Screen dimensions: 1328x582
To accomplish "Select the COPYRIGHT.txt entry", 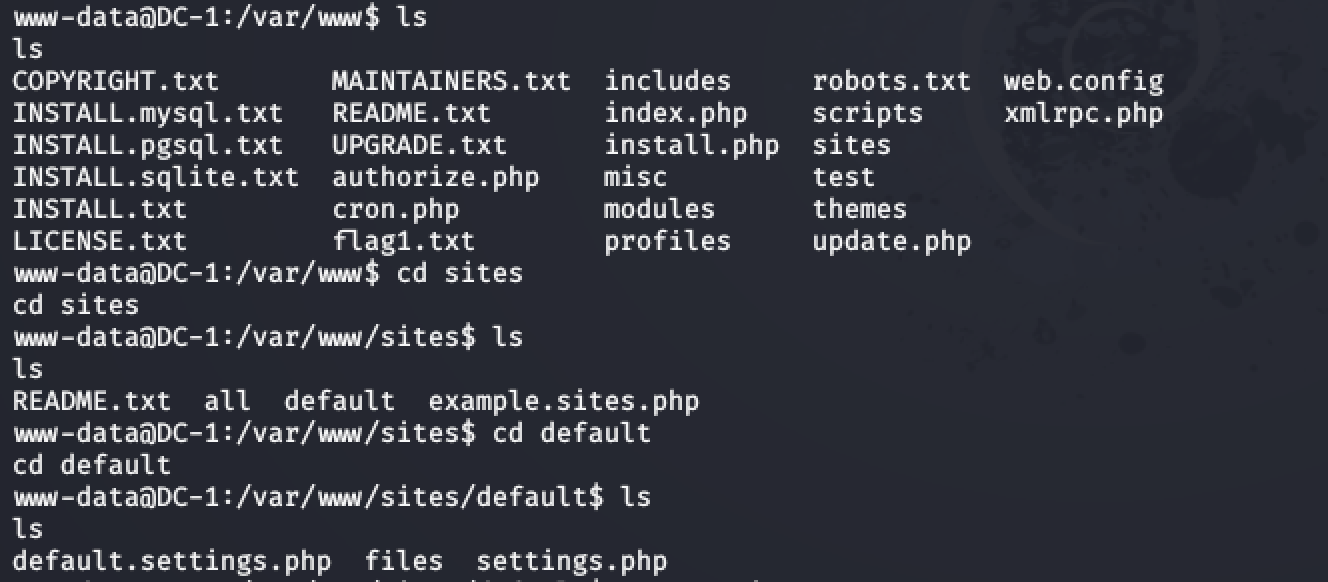I will (x=116, y=81).
